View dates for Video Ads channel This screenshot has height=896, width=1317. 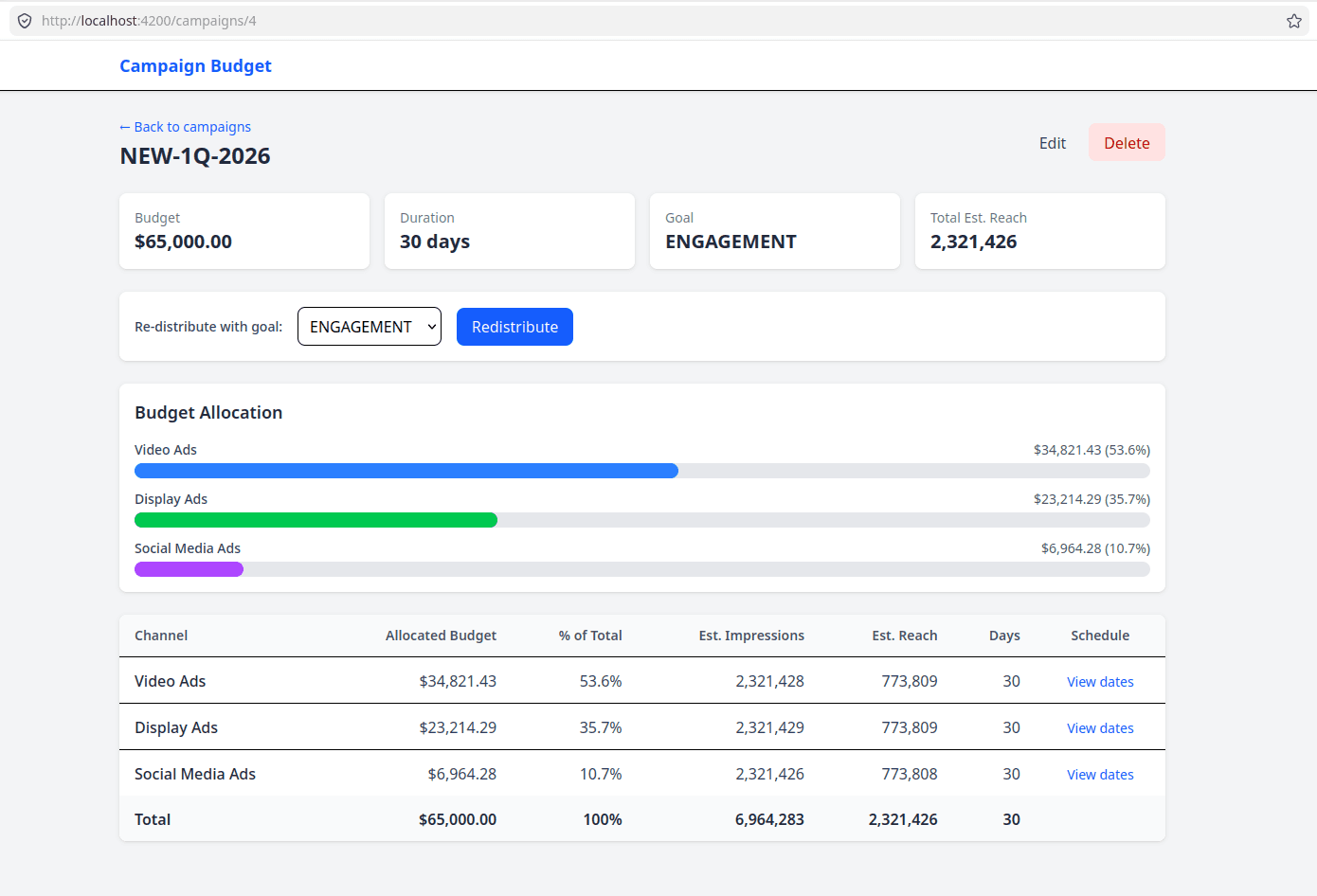[1100, 681]
